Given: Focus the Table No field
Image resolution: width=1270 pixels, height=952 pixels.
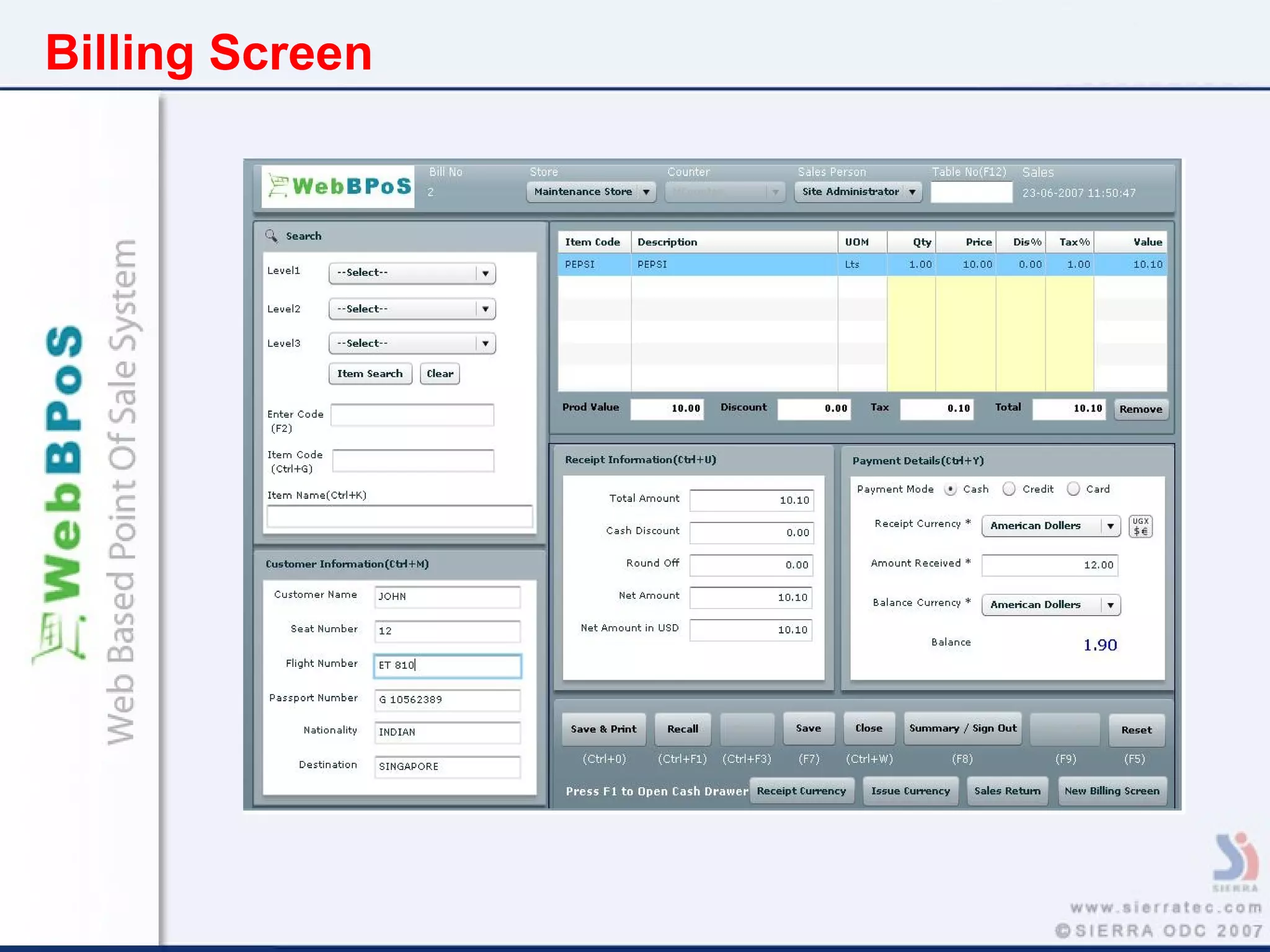Looking at the screenshot, I should [972, 193].
